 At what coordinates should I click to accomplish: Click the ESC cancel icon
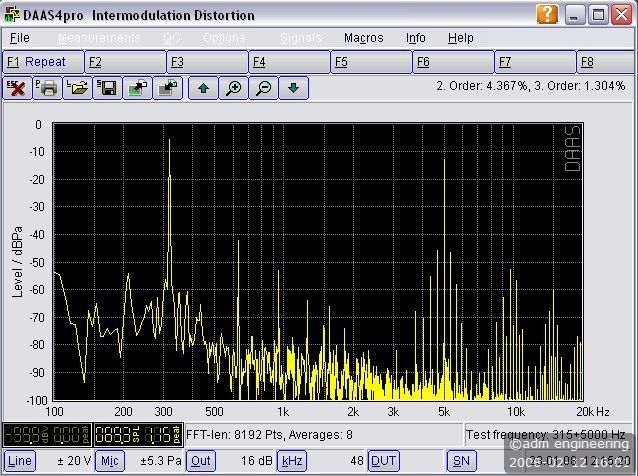(17, 88)
